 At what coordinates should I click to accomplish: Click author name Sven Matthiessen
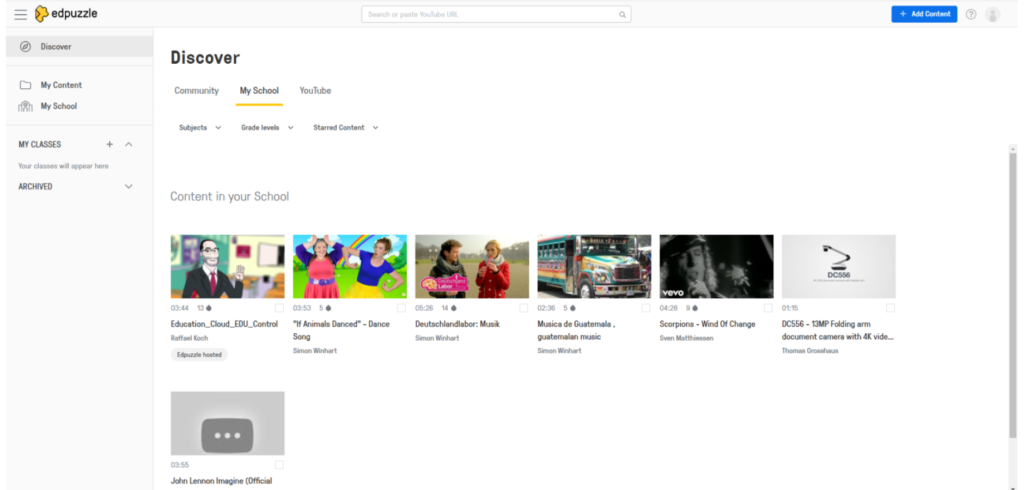coord(686,338)
